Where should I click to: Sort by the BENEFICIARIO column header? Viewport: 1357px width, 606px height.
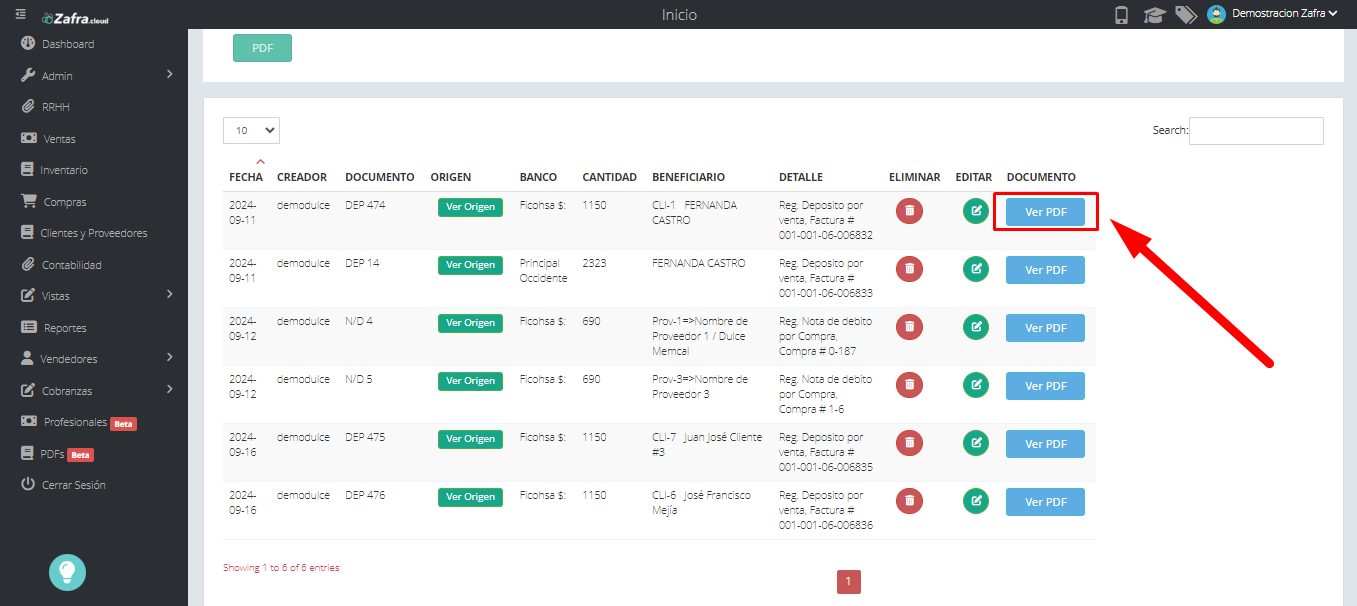pos(688,177)
